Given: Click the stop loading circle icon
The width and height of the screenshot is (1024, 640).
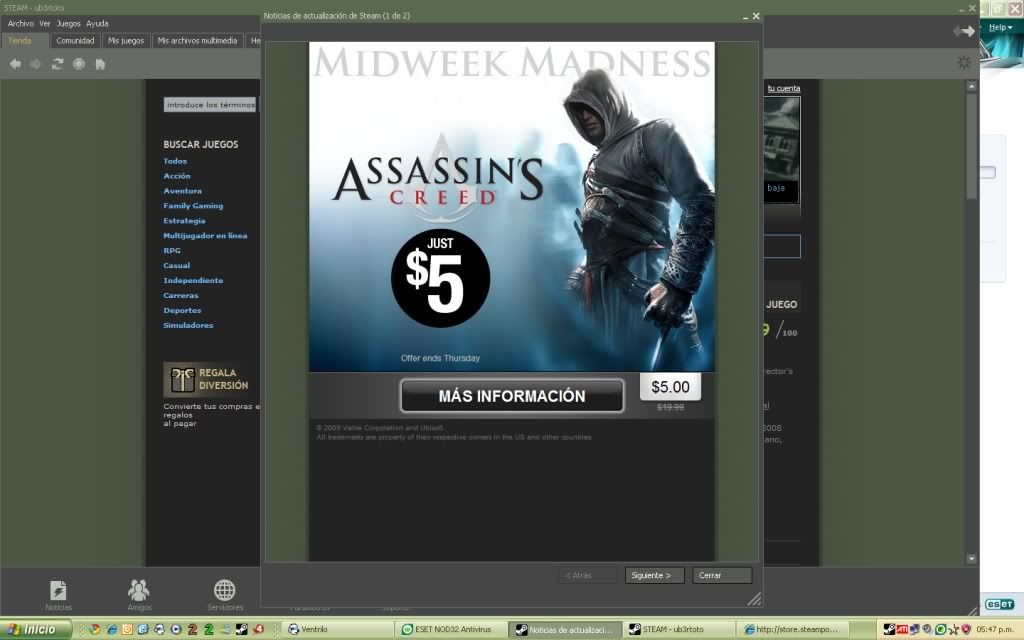Looking at the screenshot, I should (79, 64).
